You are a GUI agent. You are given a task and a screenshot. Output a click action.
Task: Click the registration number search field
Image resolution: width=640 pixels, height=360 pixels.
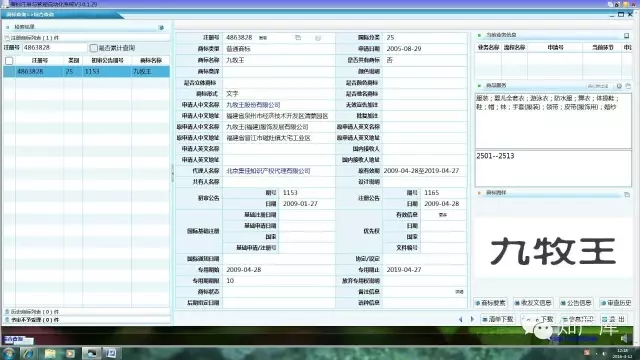click(55, 48)
